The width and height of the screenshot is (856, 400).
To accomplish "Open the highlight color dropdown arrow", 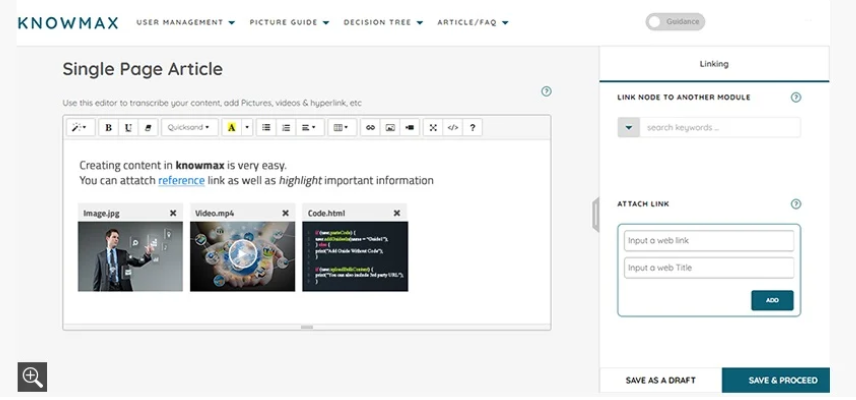I will pos(247,128).
